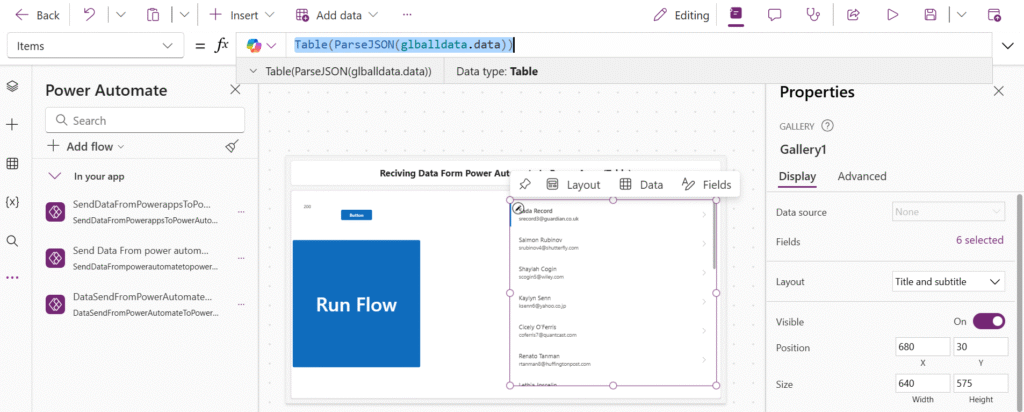Open Tree view layers icon in sidebar
1024x412 pixels.
click(12, 86)
